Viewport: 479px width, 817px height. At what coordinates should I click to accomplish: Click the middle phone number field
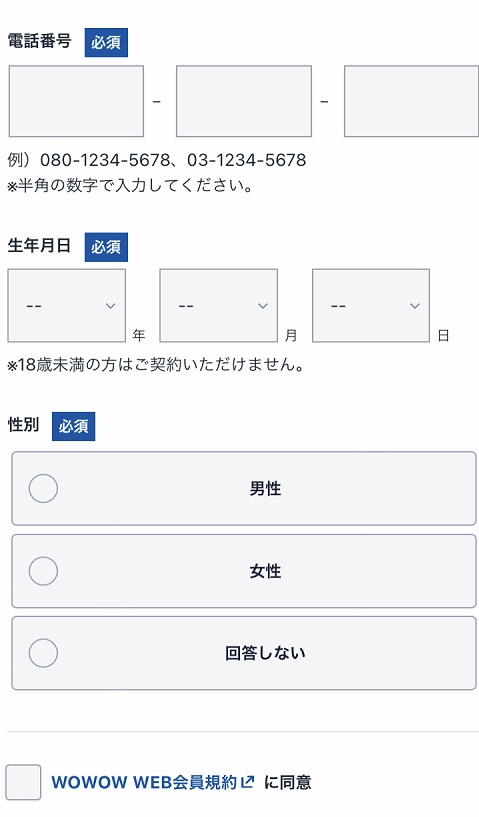point(244,101)
